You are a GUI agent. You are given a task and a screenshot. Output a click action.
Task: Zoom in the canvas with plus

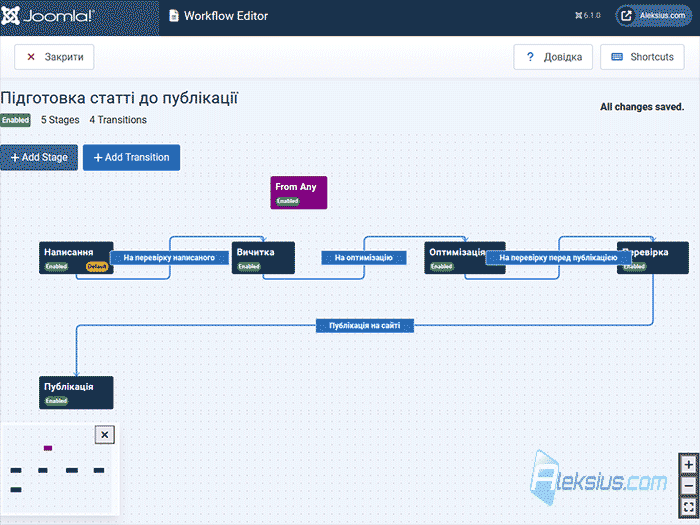688,465
